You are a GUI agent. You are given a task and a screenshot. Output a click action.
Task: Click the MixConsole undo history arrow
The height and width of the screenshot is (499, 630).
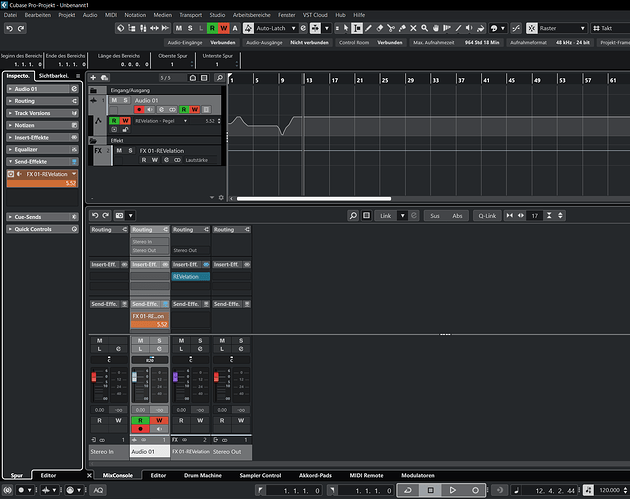click(x=94, y=215)
